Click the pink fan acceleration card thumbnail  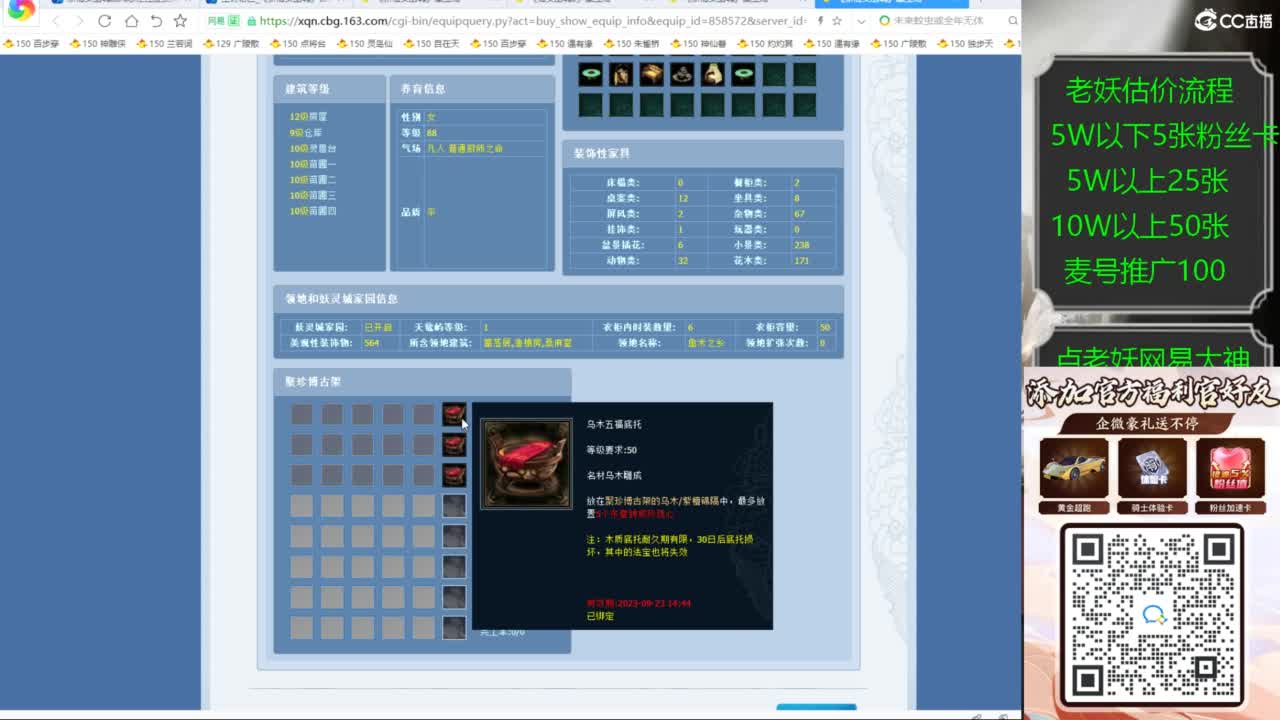pyautogui.click(x=1229, y=468)
